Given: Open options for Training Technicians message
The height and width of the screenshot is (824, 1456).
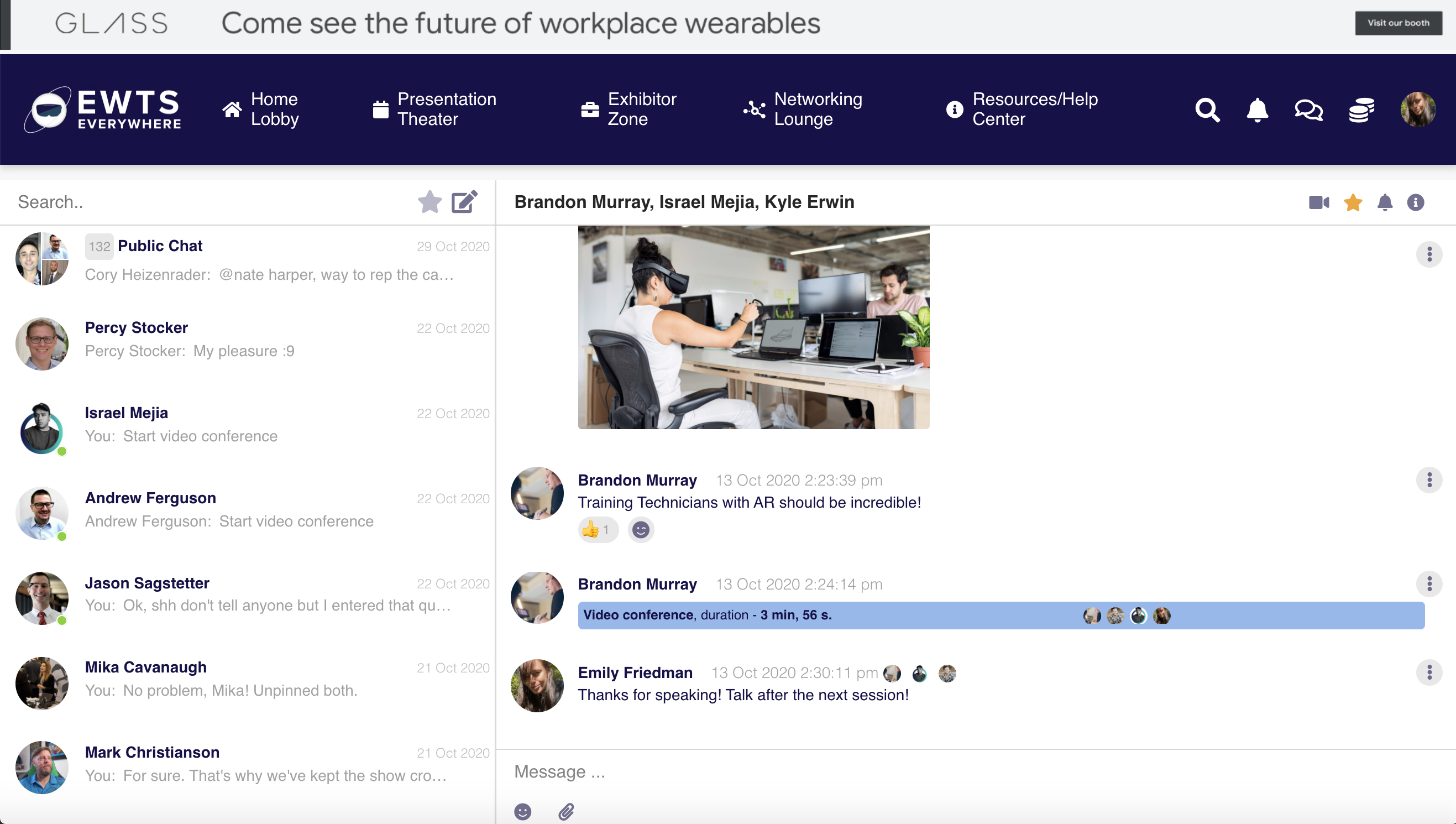Looking at the screenshot, I should 1429,480.
